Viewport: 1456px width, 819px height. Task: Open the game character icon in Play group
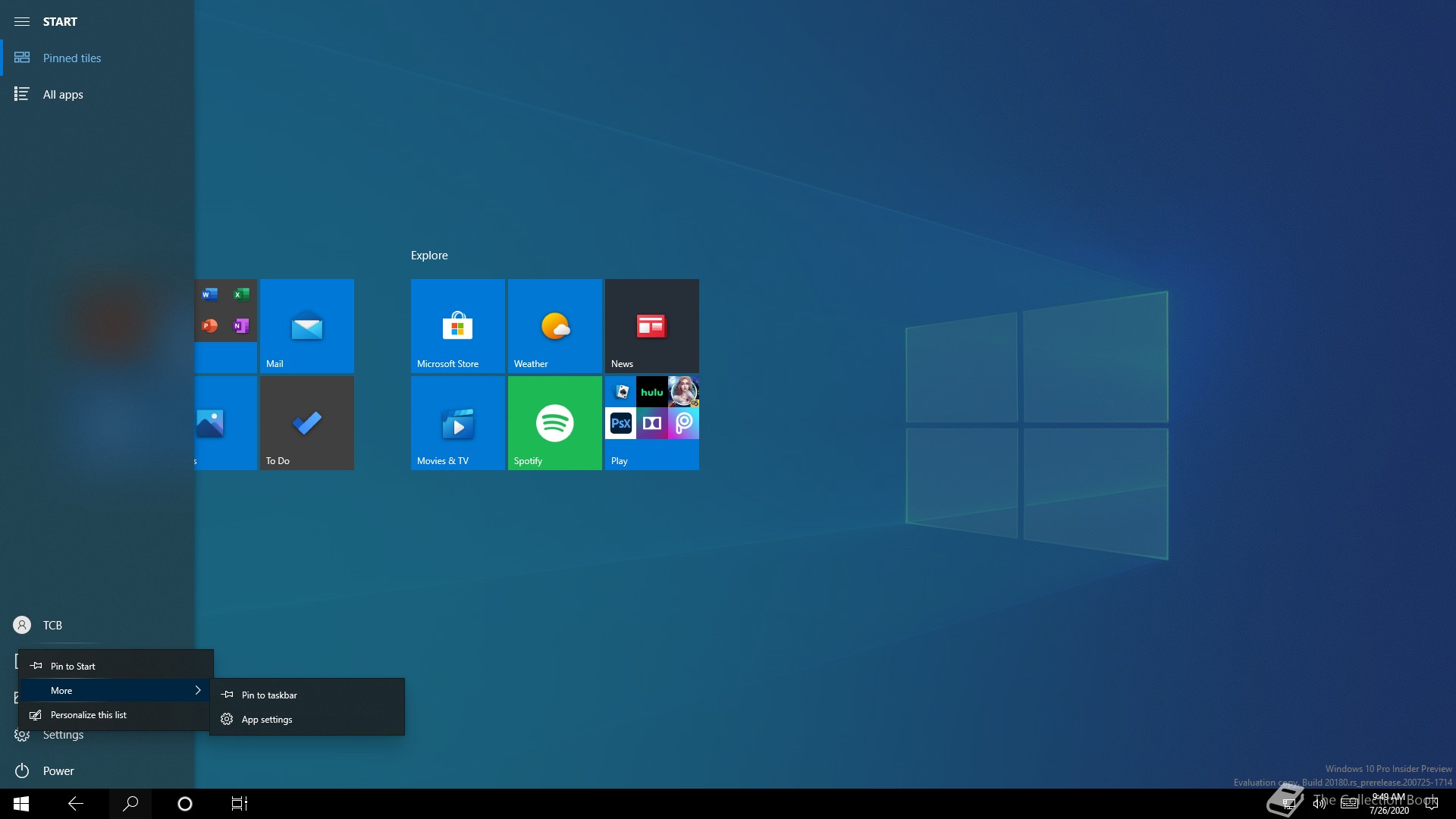(683, 392)
